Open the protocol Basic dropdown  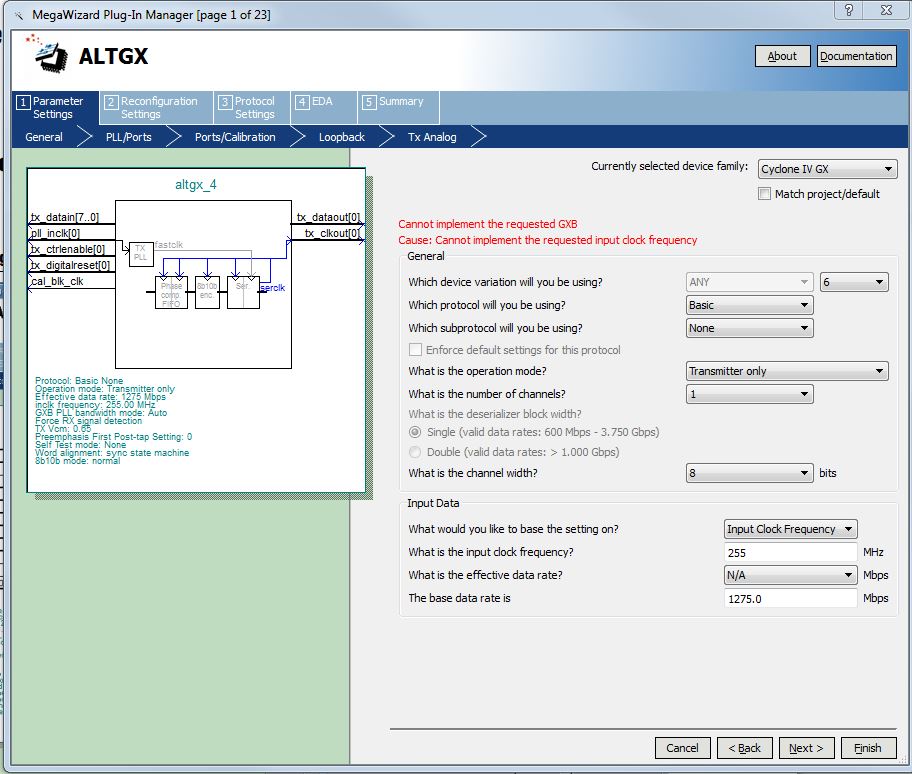click(x=749, y=305)
